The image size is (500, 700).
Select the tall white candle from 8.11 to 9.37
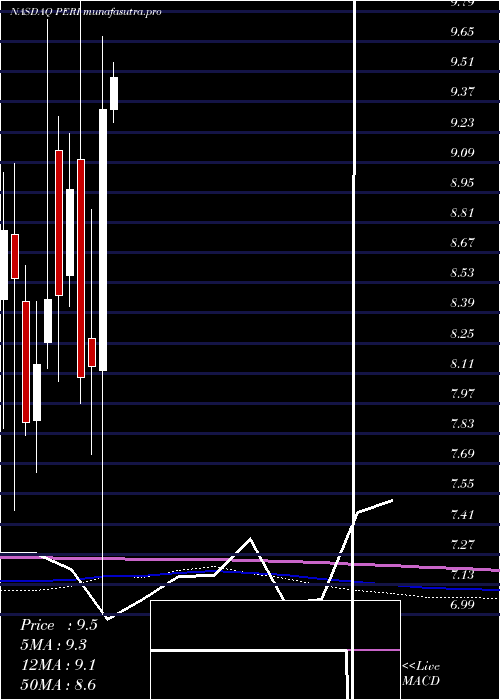(x=103, y=240)
